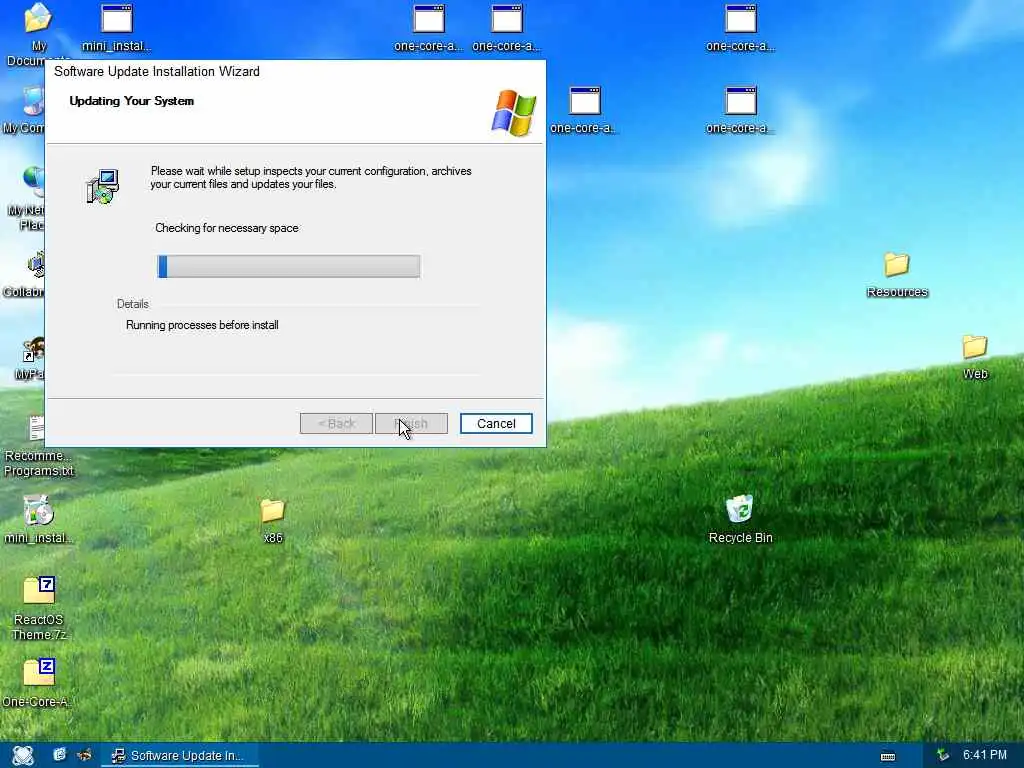Click the 6:41 PM taskbar clock
This screenshot has width=1024, height=768.
coord(985,755)
